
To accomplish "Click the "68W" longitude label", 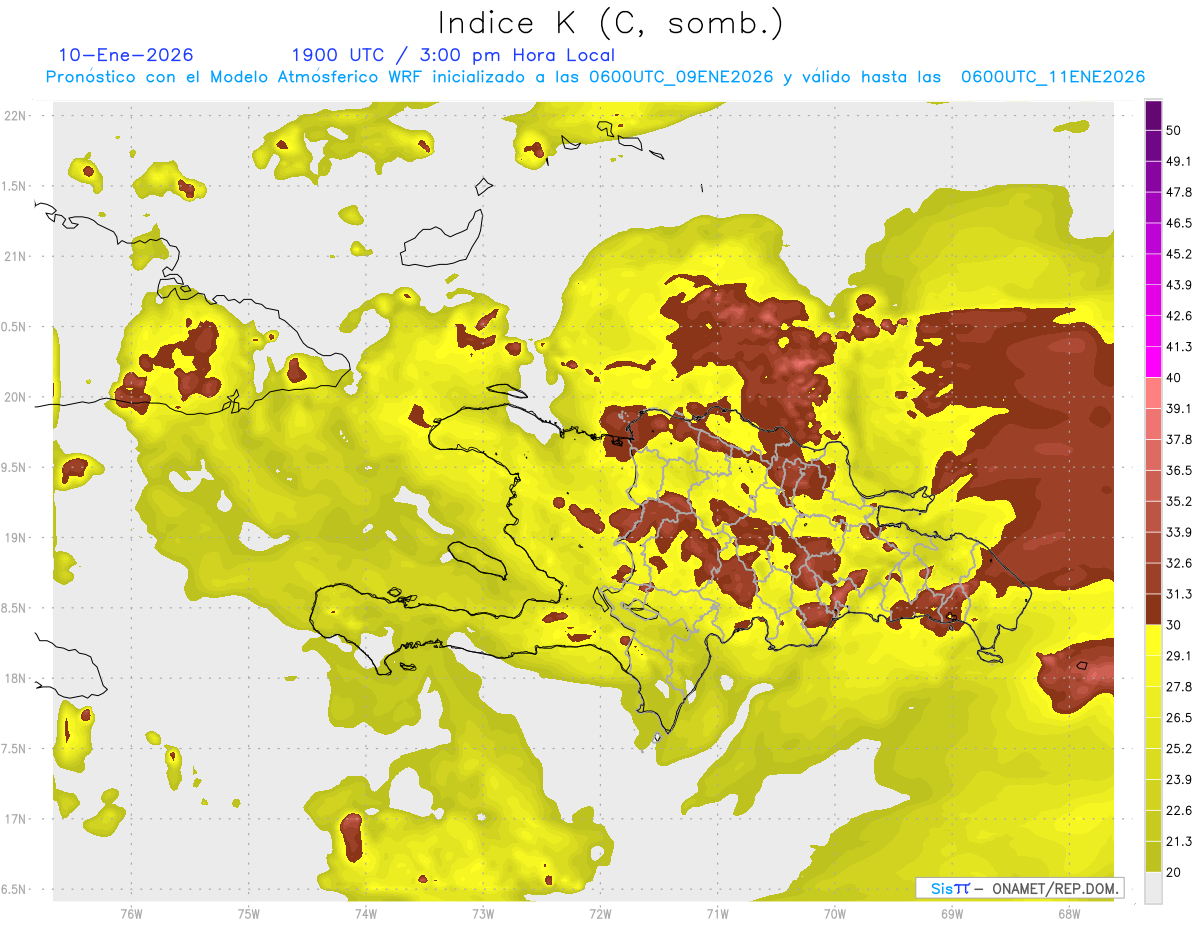I will pos(1069,914).
